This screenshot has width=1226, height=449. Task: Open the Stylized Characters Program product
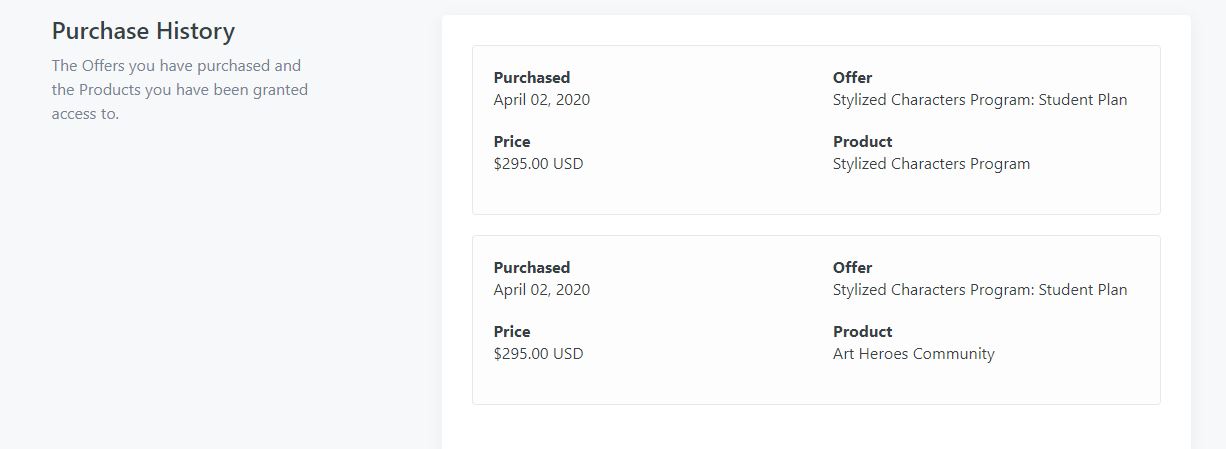[931, 164]
